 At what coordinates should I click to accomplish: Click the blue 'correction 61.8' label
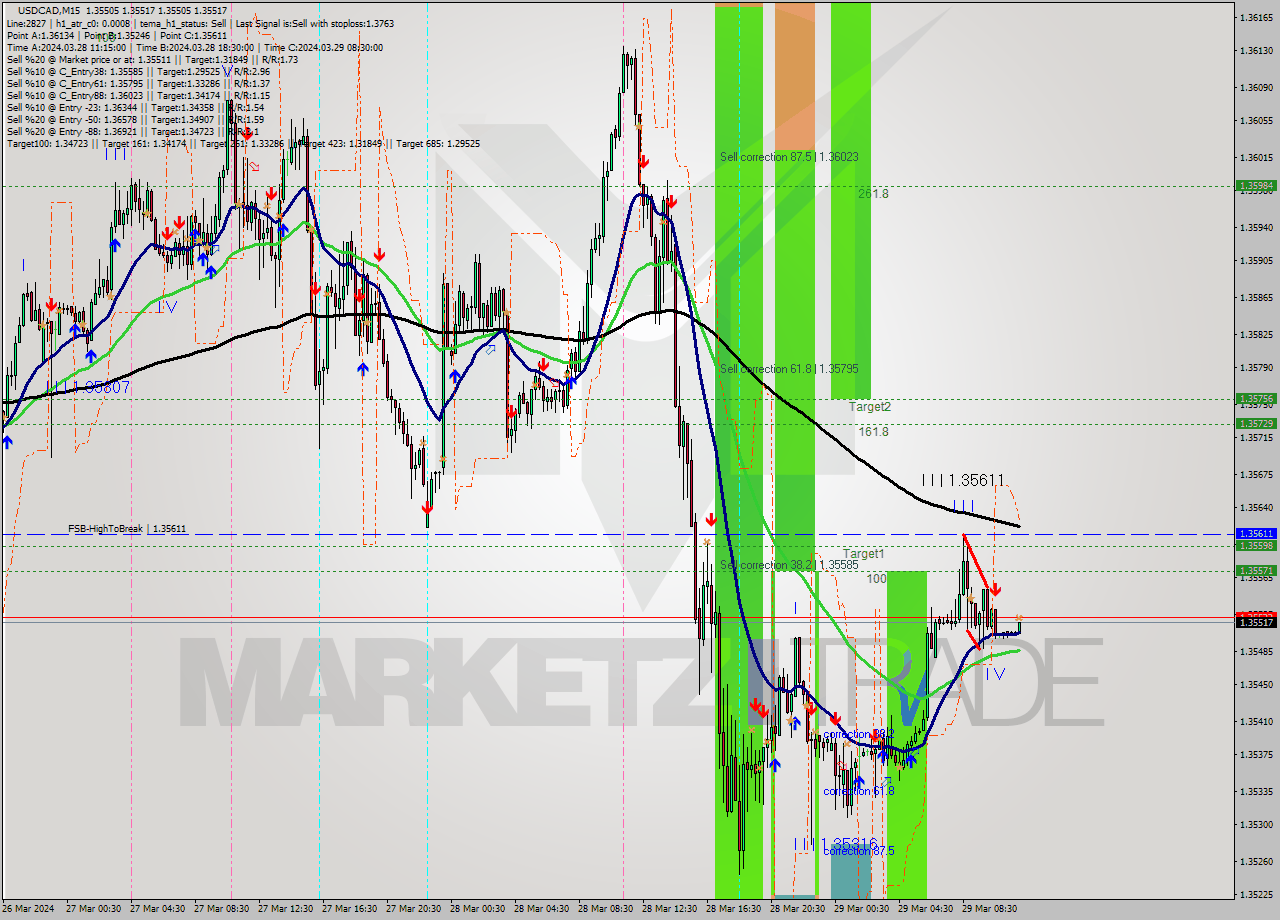(x=859, y=791)
